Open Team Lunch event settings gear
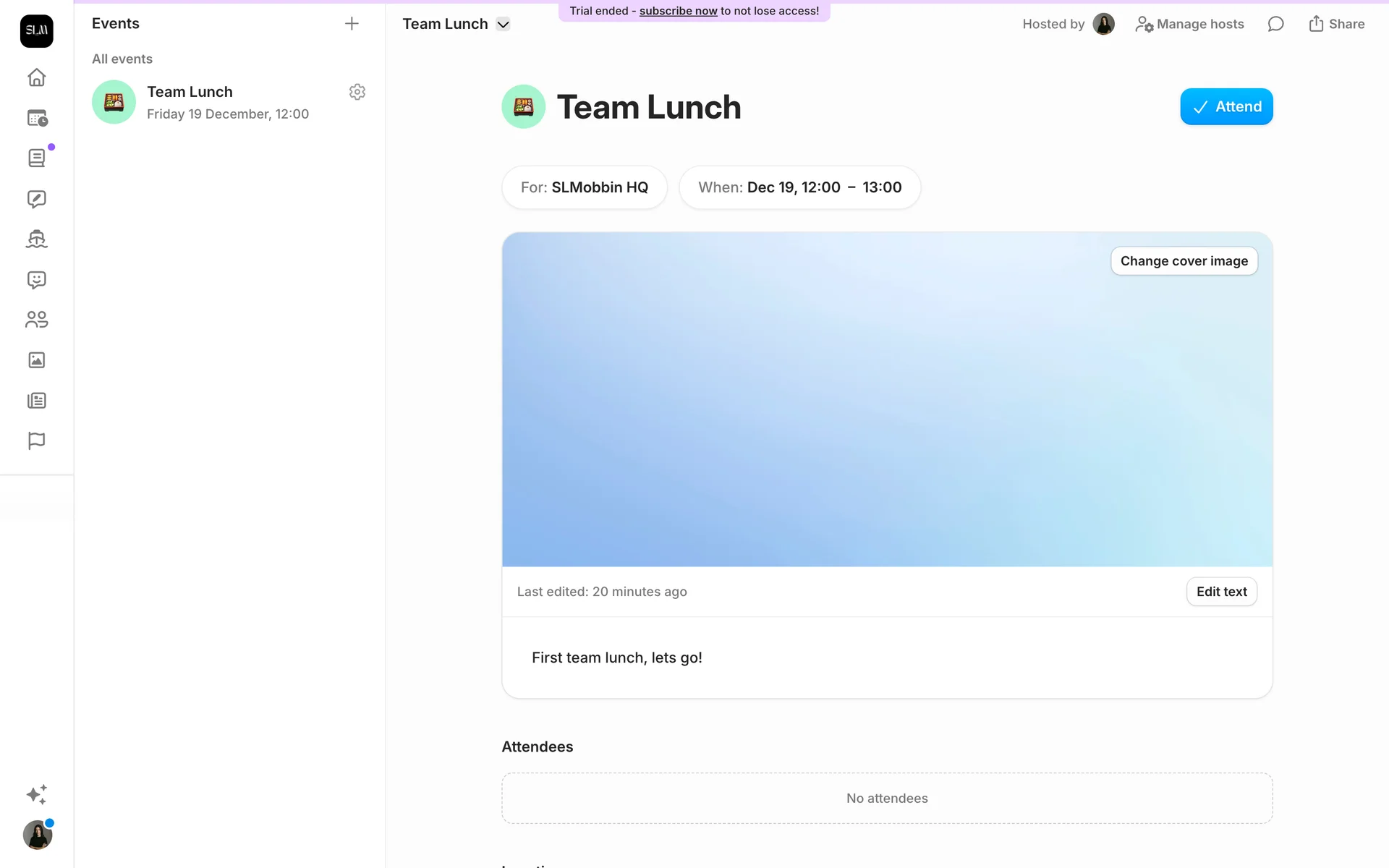The width and height of the screenshot is (1389, 868). (x=357, y=92)
